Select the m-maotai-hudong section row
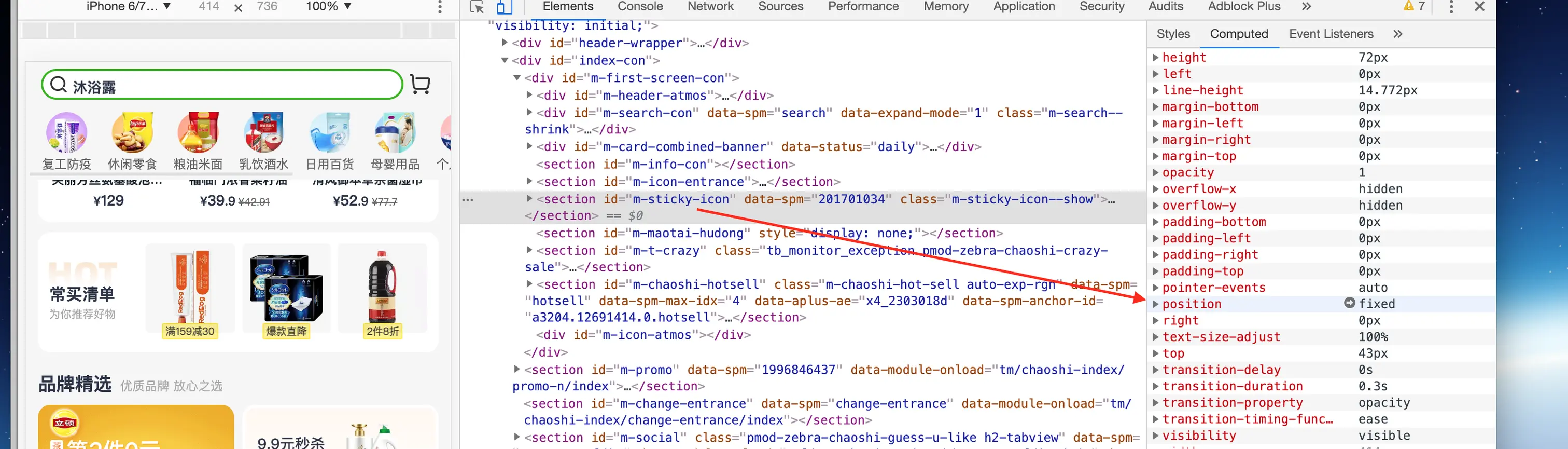Screen dimensions: 1568x449 769,234
